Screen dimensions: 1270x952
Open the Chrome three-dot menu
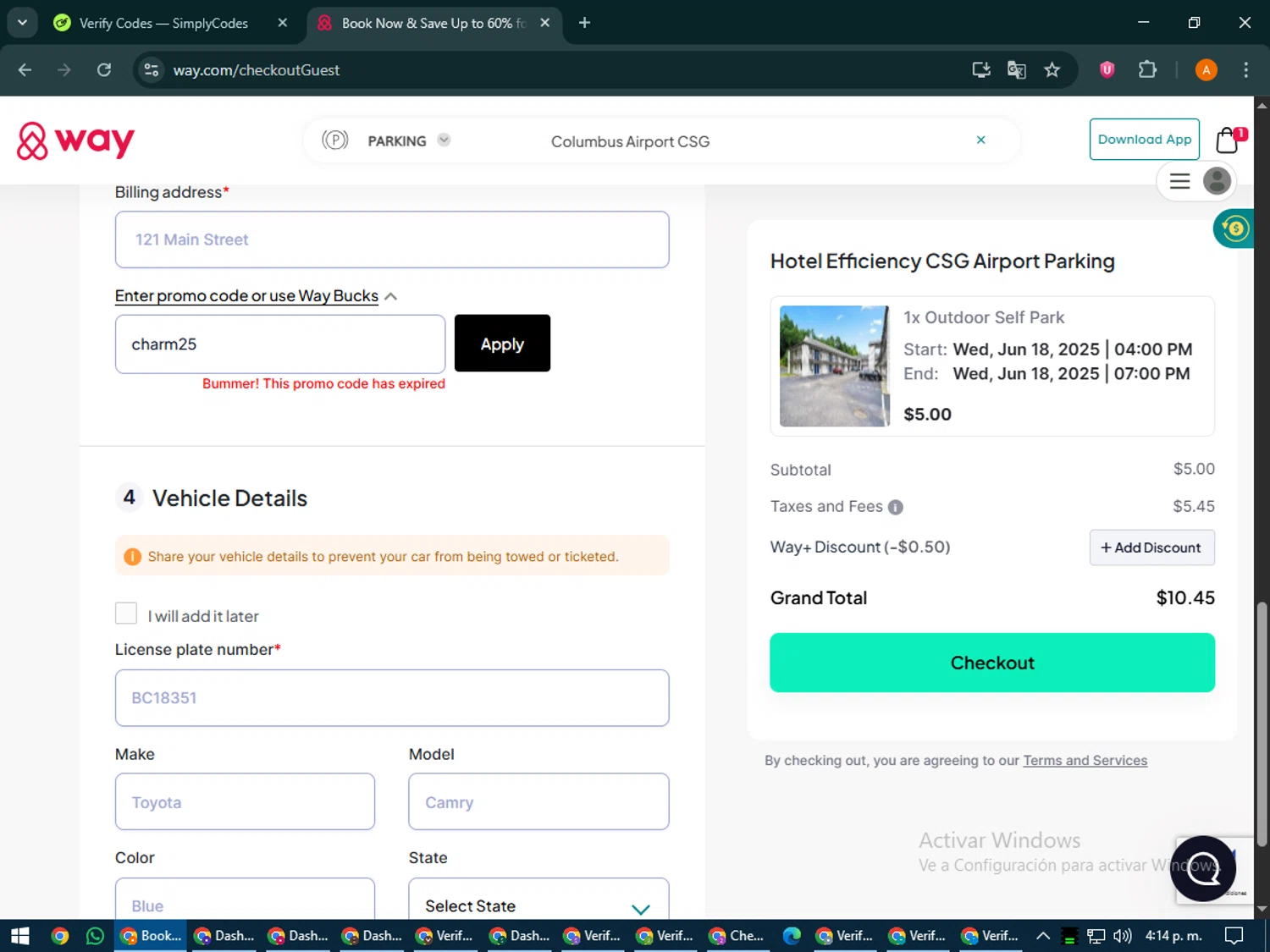coord(1245,69)
